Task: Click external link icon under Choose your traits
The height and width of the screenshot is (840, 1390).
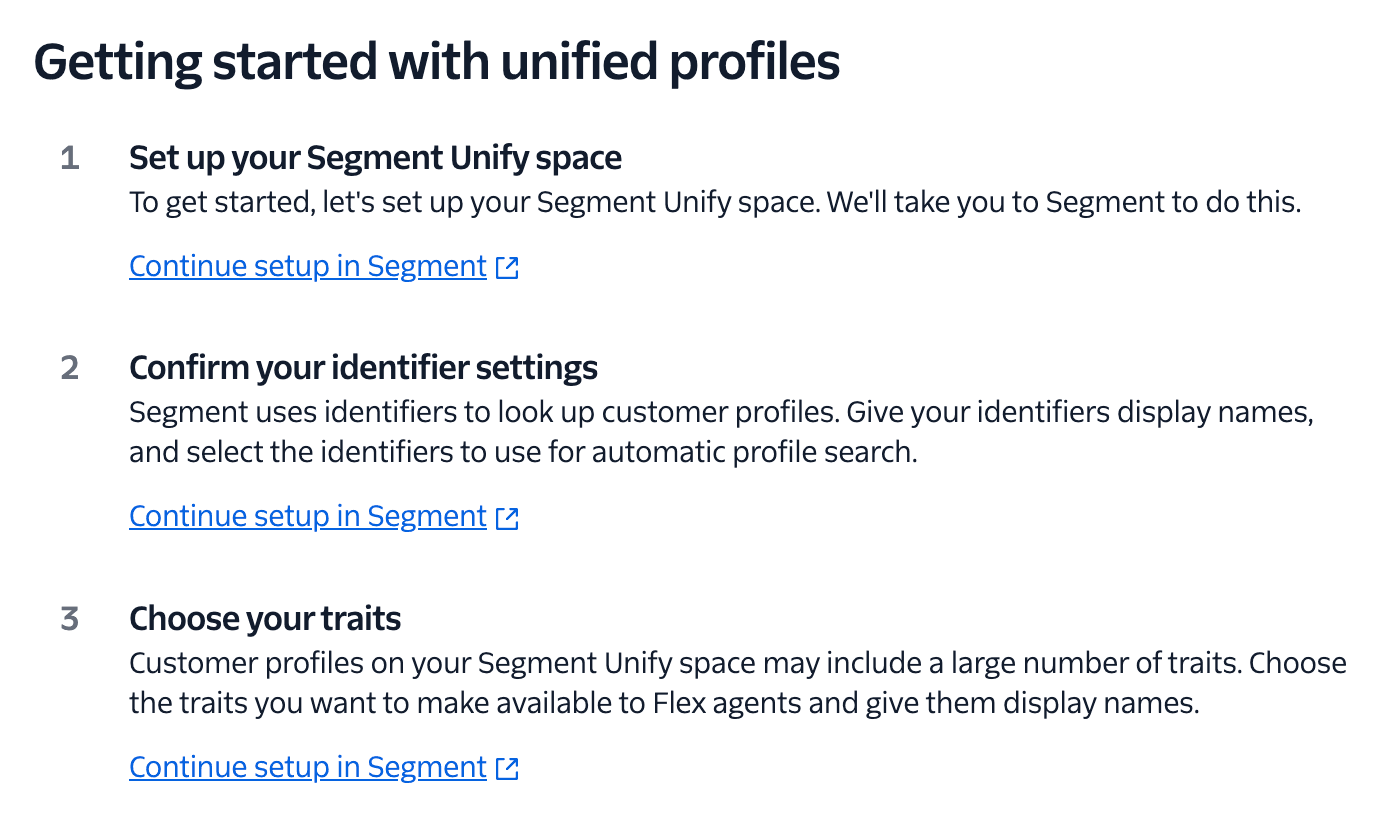Action: point(508,768)
